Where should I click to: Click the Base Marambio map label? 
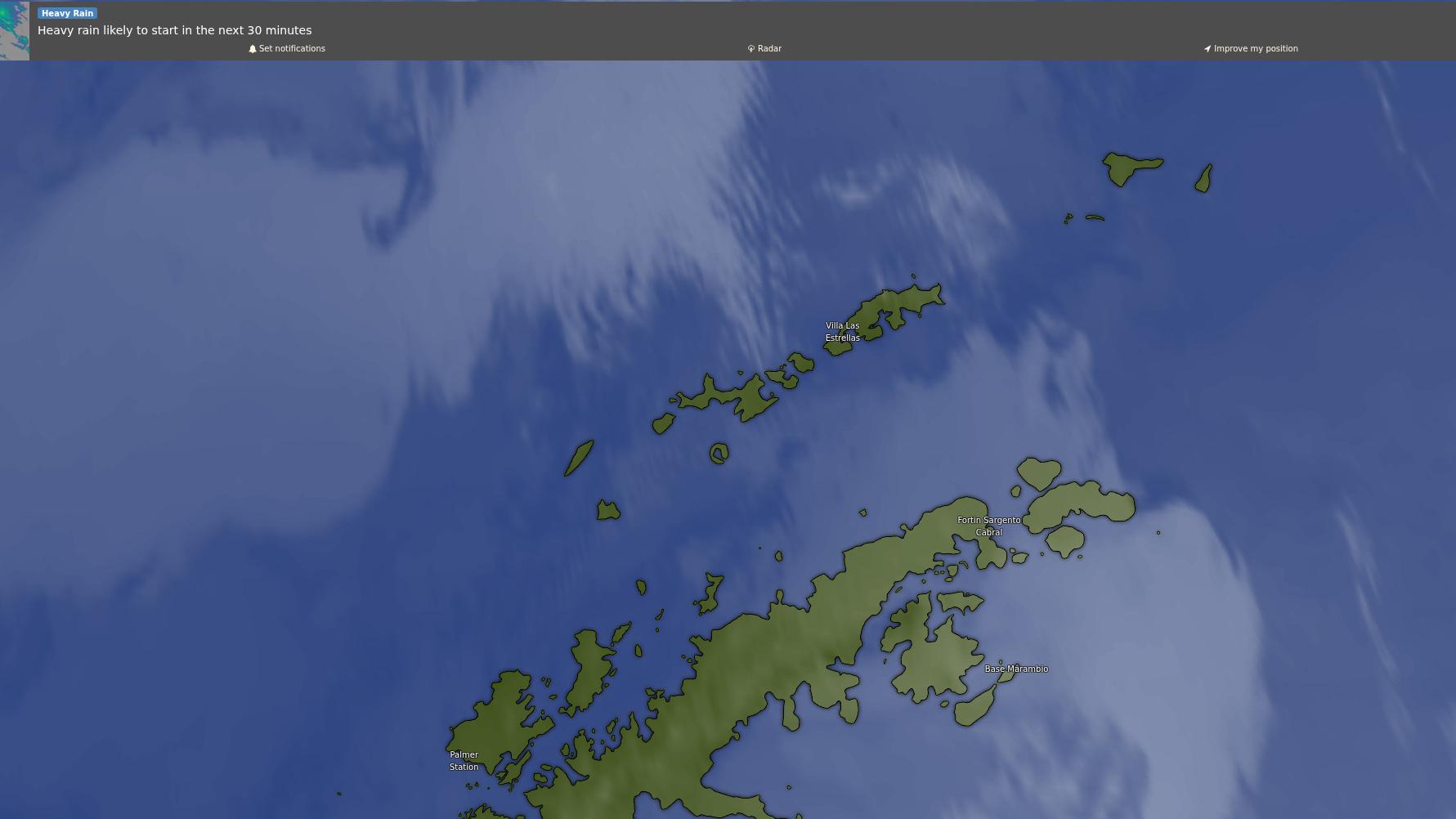point(1016,669)
